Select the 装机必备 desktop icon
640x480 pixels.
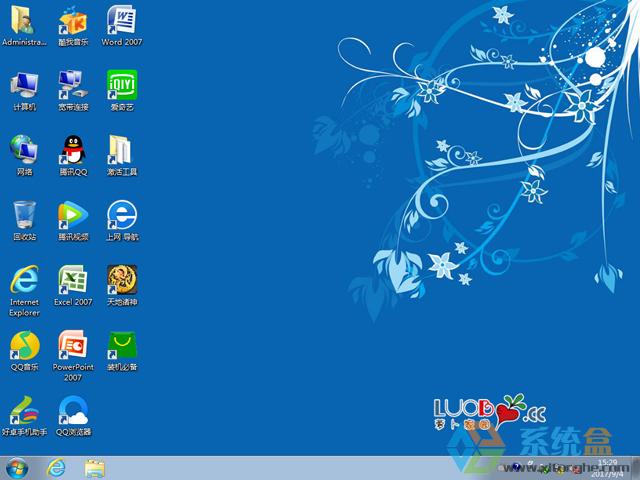pyautogui.click(x=121, y=345)
